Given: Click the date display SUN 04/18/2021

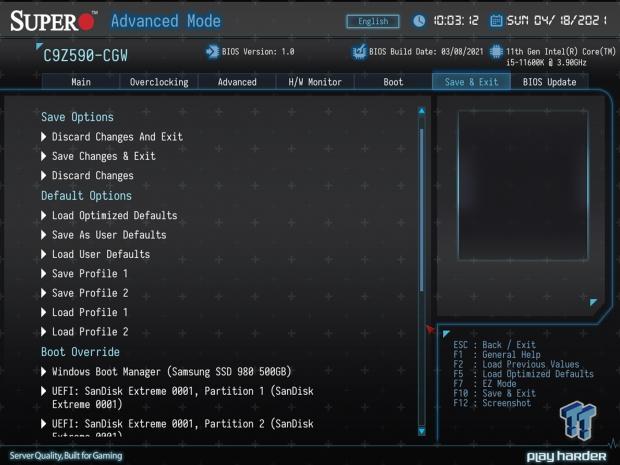Looking at the screenshot, I should coord(556,21).
